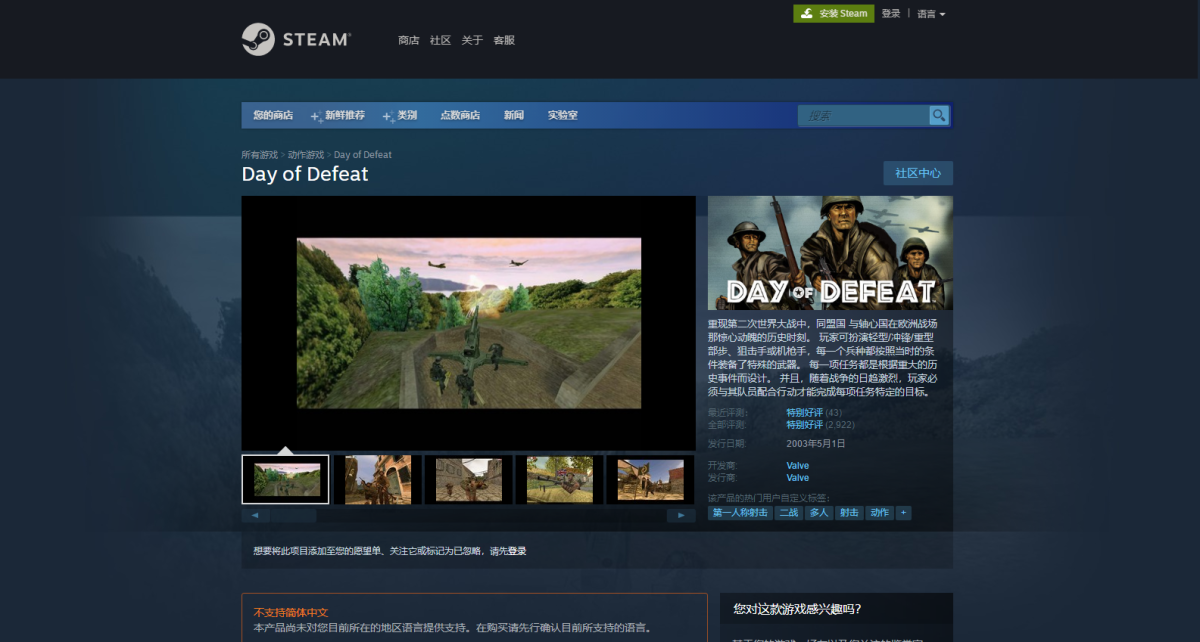Expand the 新鲜推荐 store menu

[x=338, y=115]
